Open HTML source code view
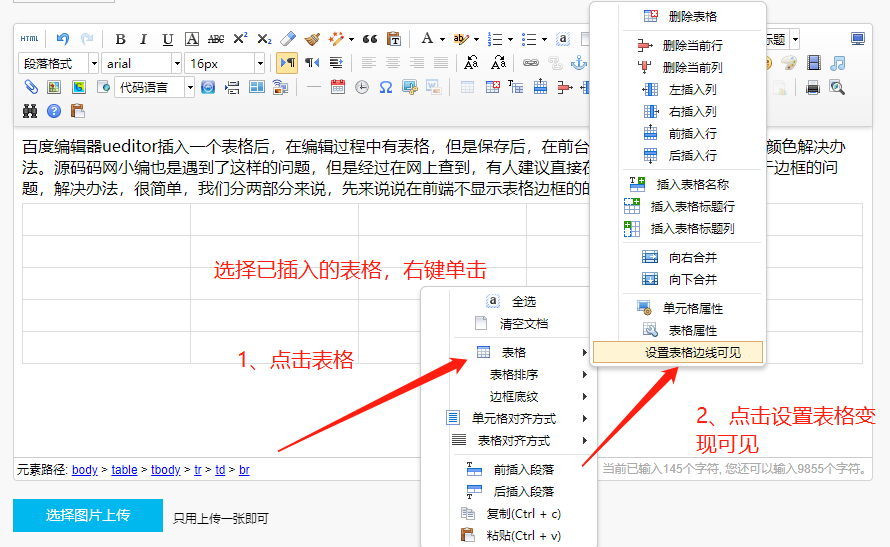The image size is (890, 547). (29, 39)
